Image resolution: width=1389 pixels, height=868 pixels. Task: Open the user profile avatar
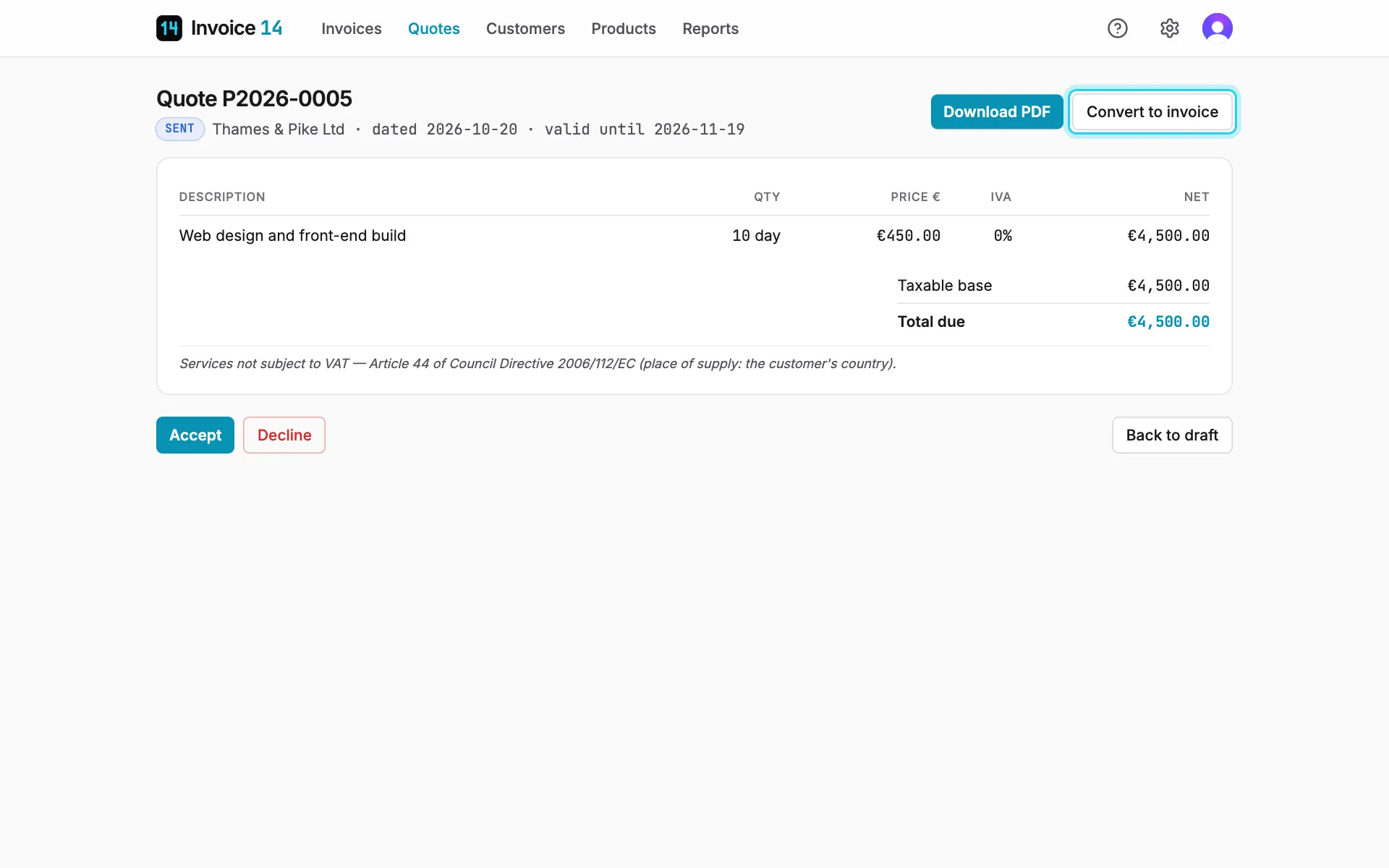(x=1218, y=28)
